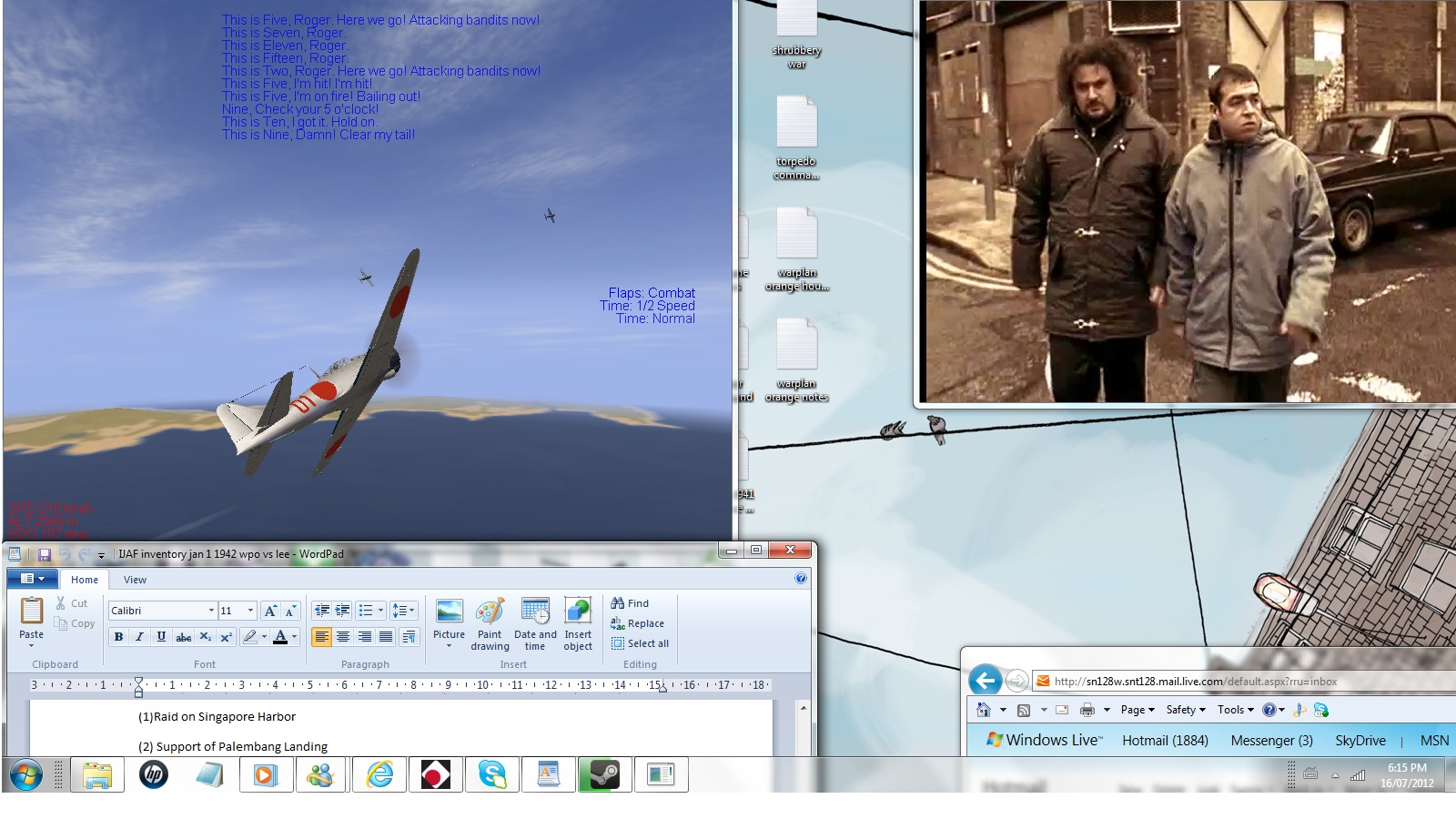Expand the bullet list style dropdown

380,611
